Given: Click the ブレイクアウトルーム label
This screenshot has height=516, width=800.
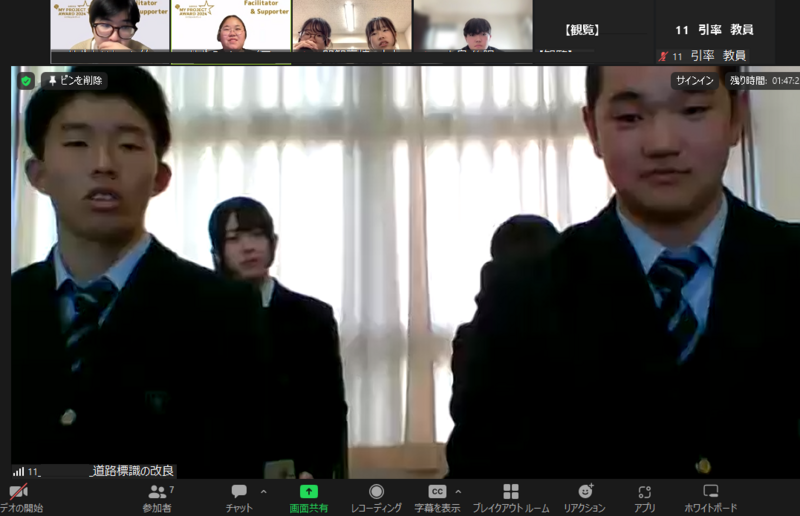Looking at the screenshot, I should coord(511,508).
